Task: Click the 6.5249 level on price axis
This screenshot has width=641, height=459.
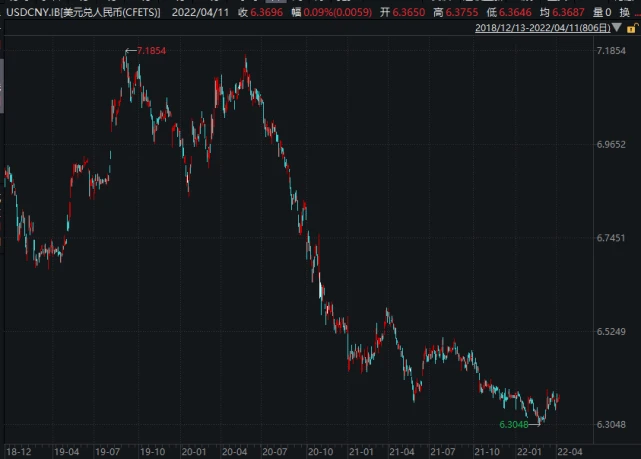Action: [611, 331]
